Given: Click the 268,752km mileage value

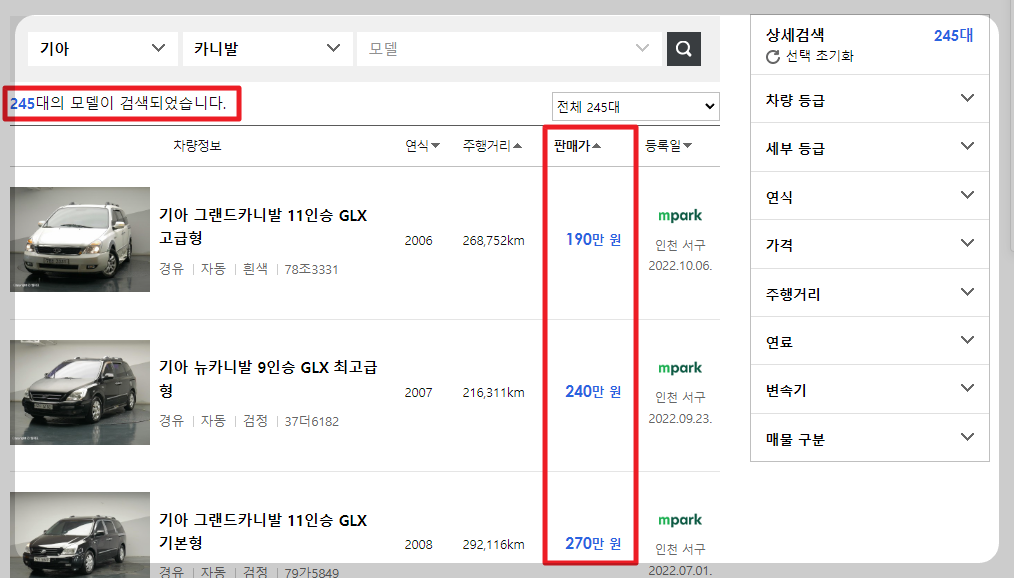Looking at the screenshot, I should click(493, 241).
